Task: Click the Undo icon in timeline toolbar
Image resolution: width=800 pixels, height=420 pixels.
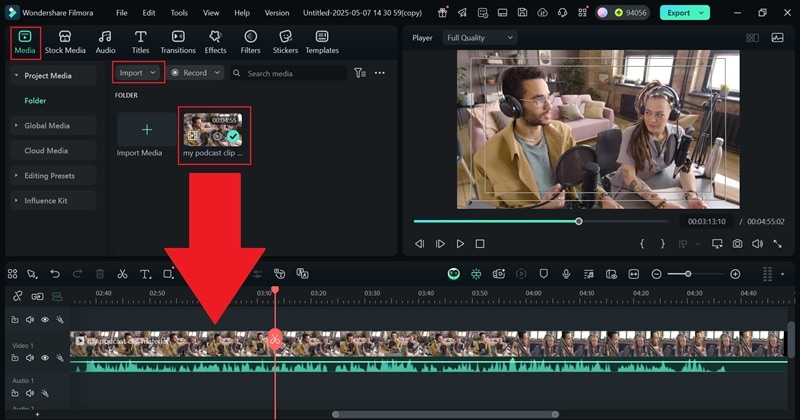Action: 55,274
